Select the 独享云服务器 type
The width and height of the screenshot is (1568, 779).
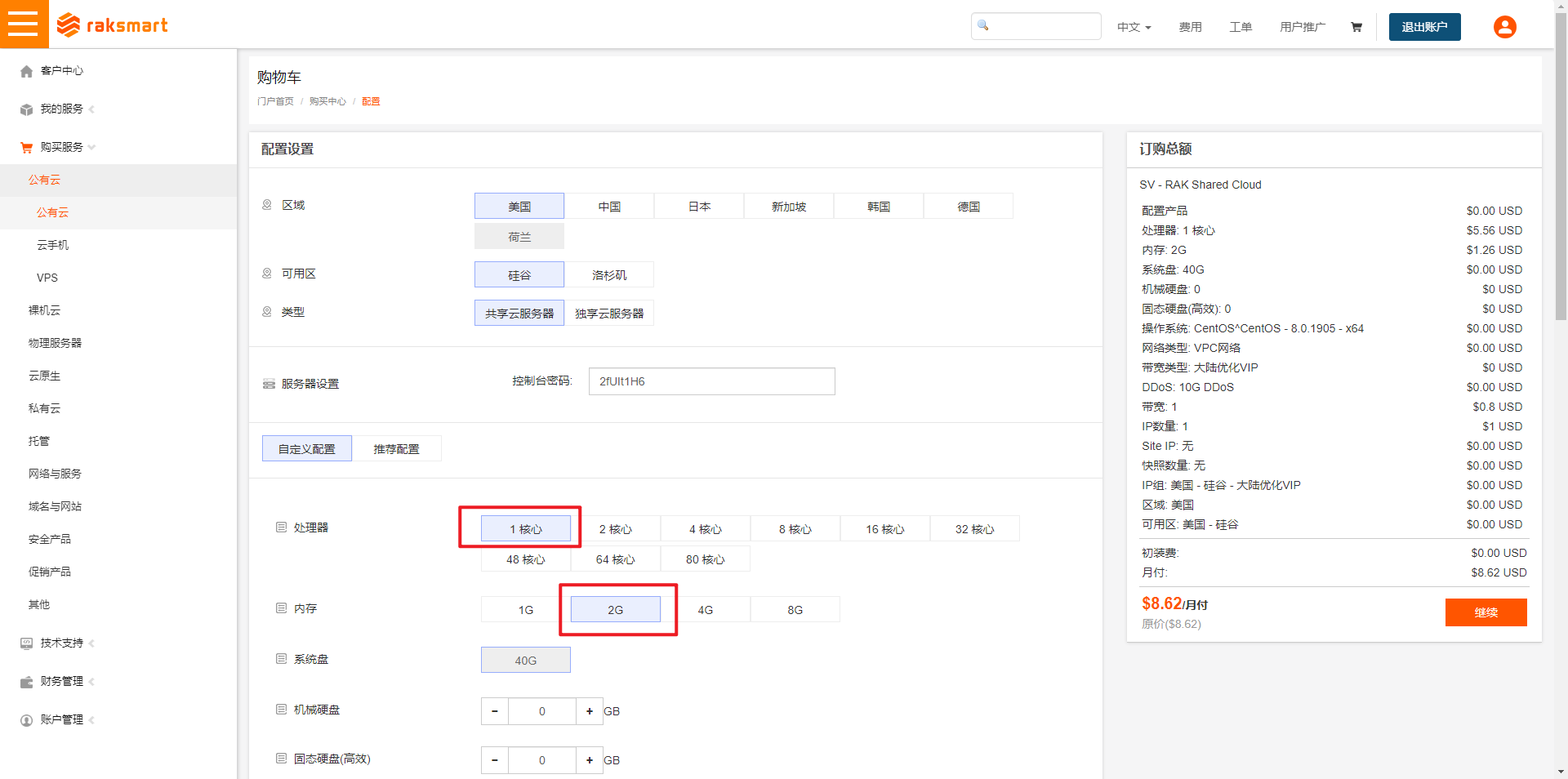[x=609, y=313]
